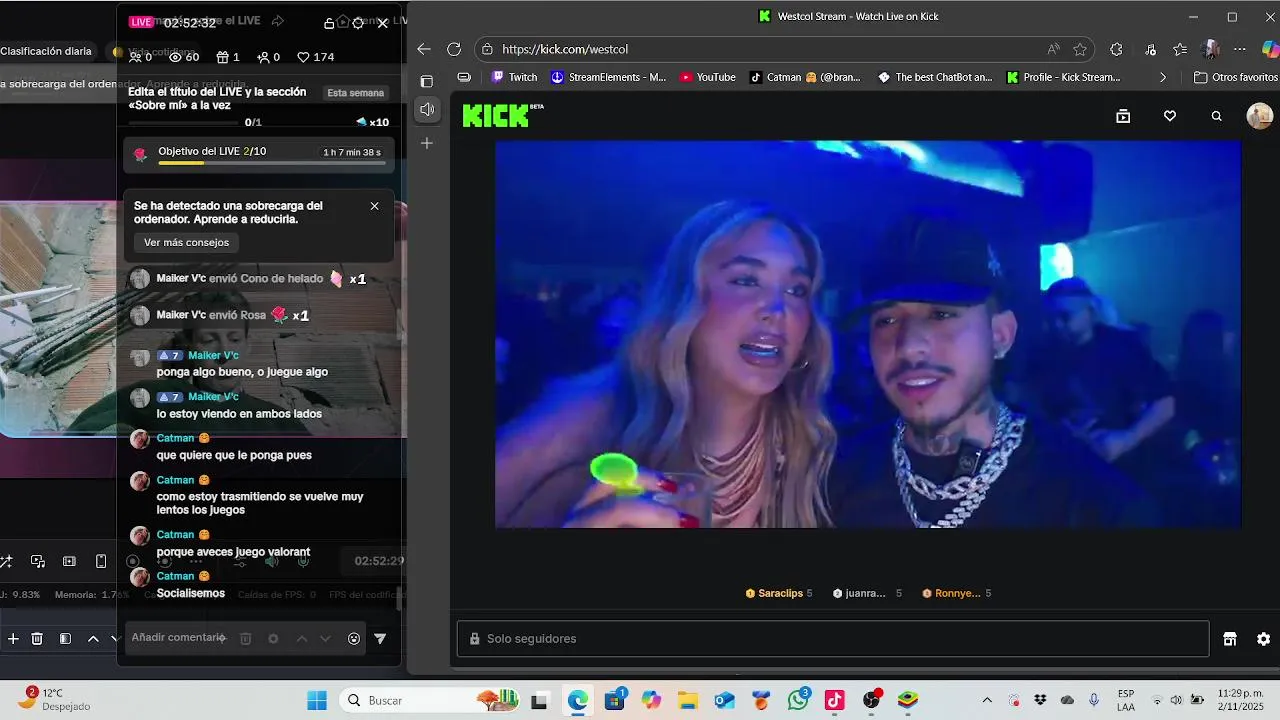
Task: Open LIVE overlay settings gear icon
Action: [358, 23]
